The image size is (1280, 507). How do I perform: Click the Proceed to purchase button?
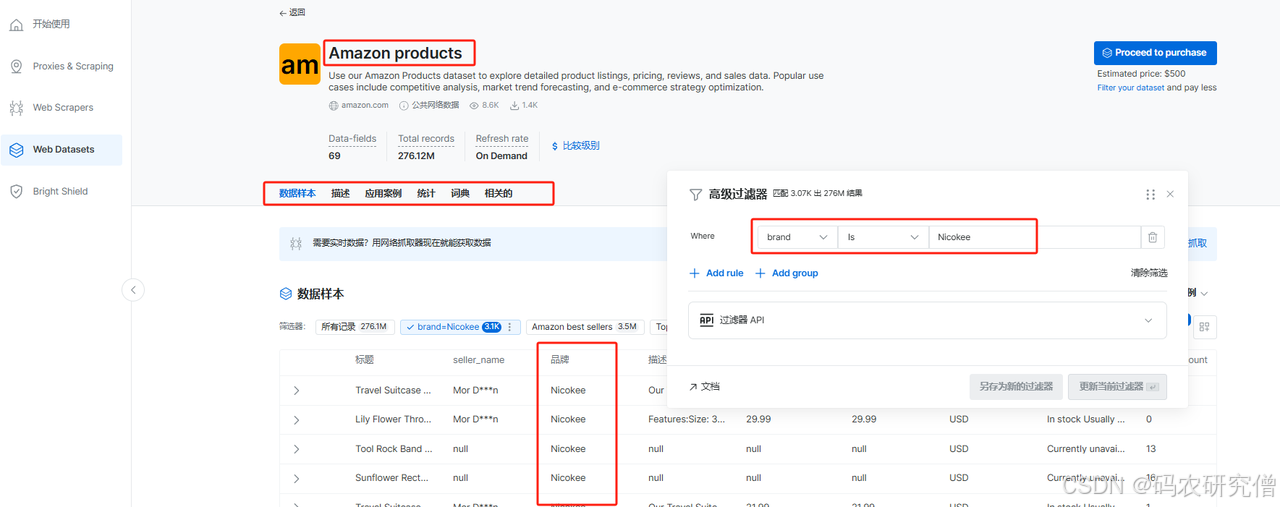click(1155, 53)
